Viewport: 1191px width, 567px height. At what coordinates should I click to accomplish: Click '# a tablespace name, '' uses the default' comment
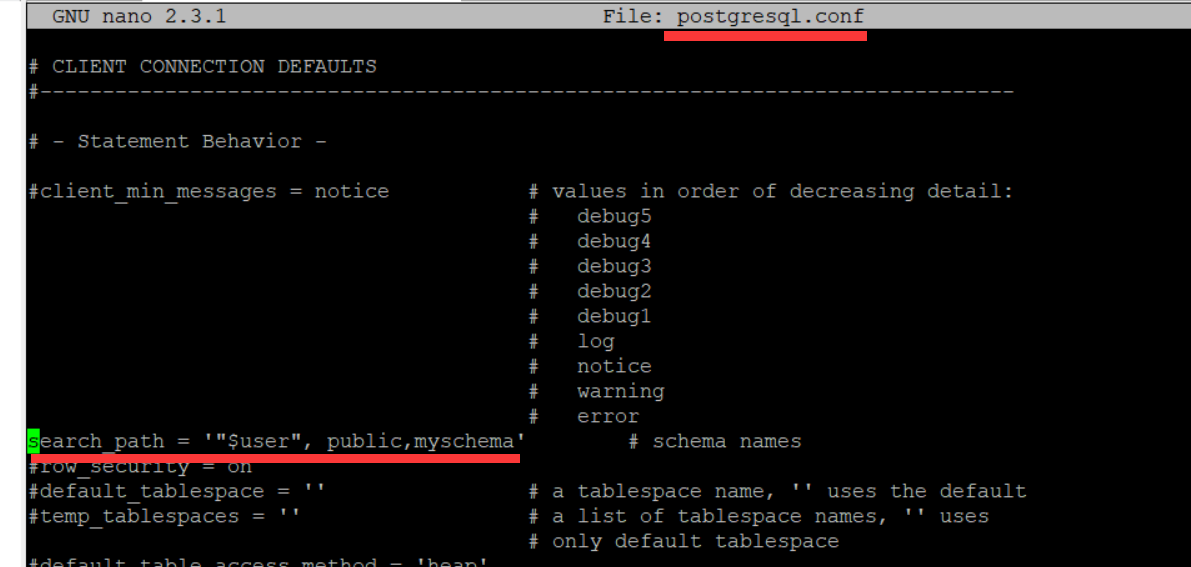777,491
